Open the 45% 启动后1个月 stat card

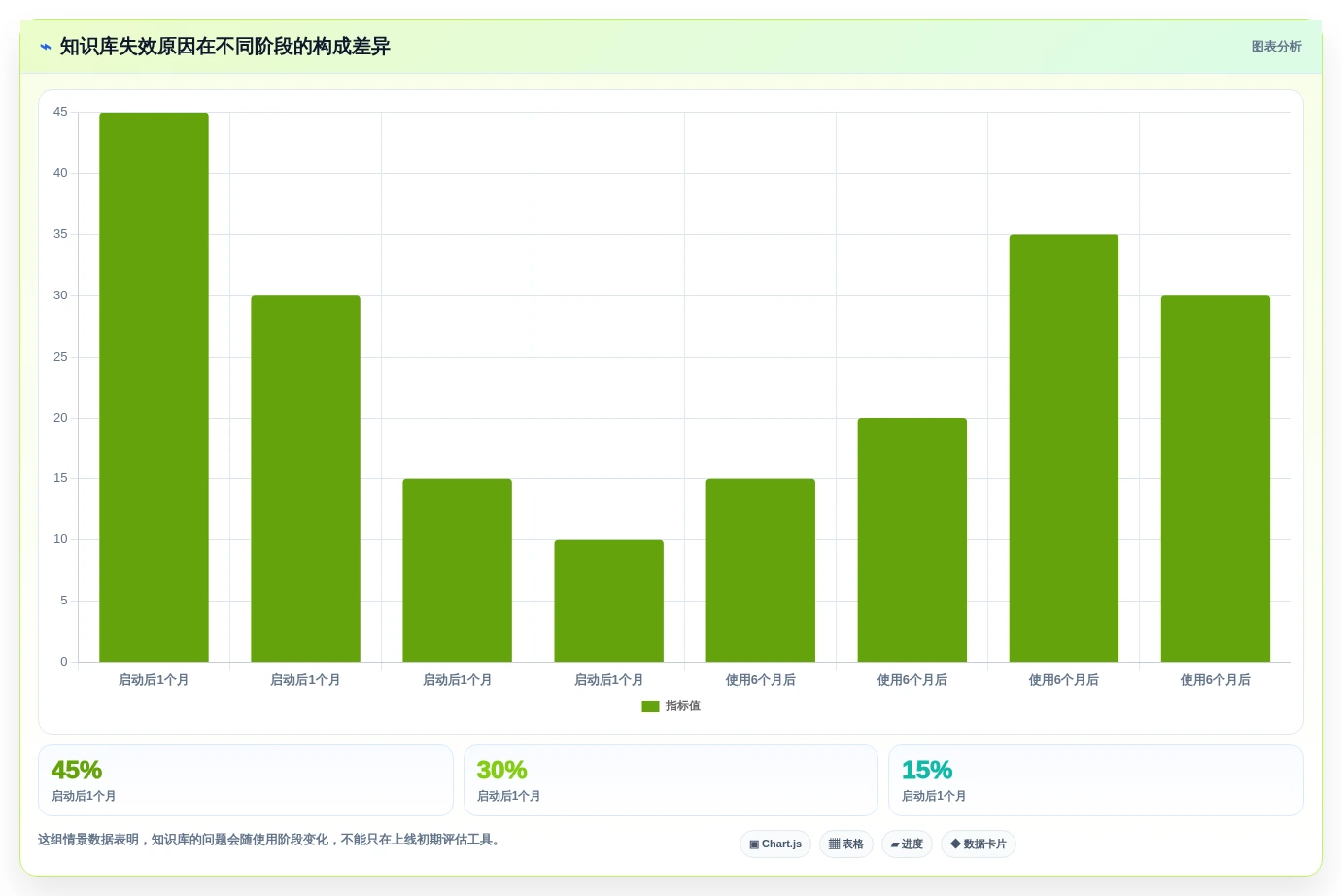(x=246, y=780)
